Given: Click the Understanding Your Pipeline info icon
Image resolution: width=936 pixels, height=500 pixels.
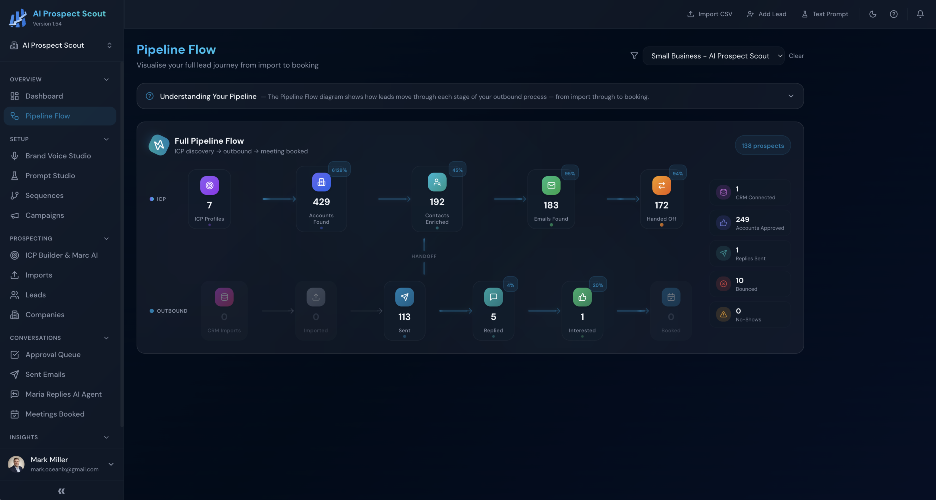Looking at the screenshot, I should 150,96.
